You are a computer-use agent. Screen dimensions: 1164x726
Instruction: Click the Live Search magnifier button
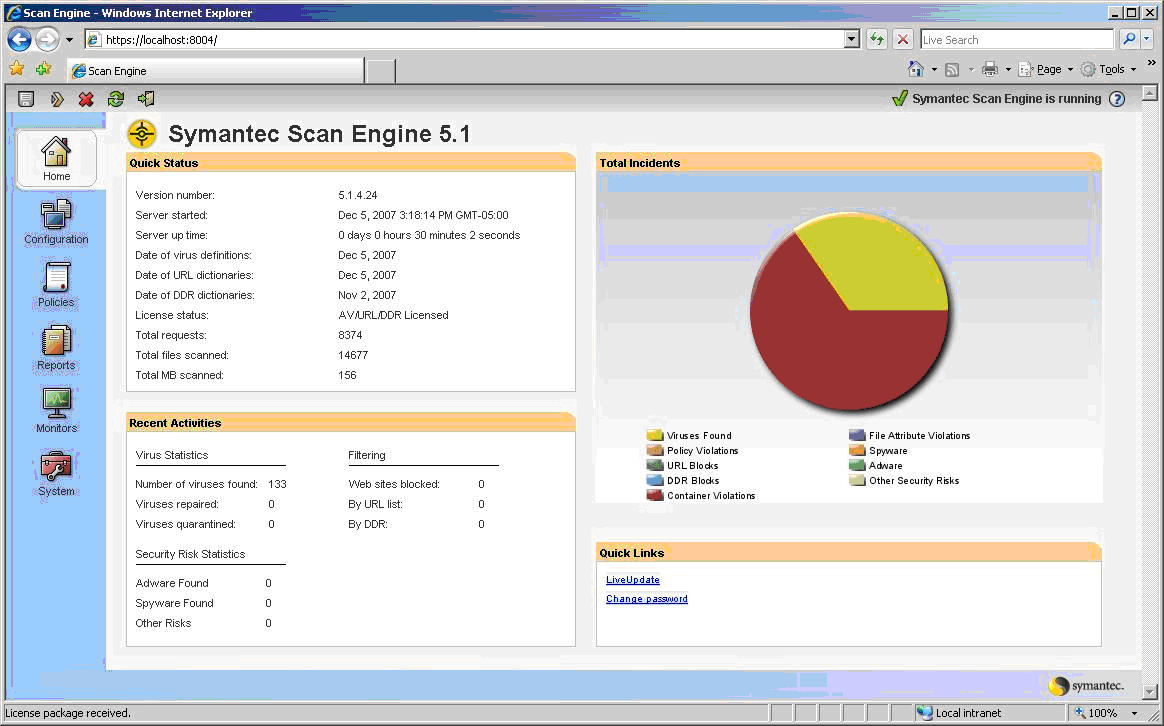pyautogui.click(x=1129, y=39)
